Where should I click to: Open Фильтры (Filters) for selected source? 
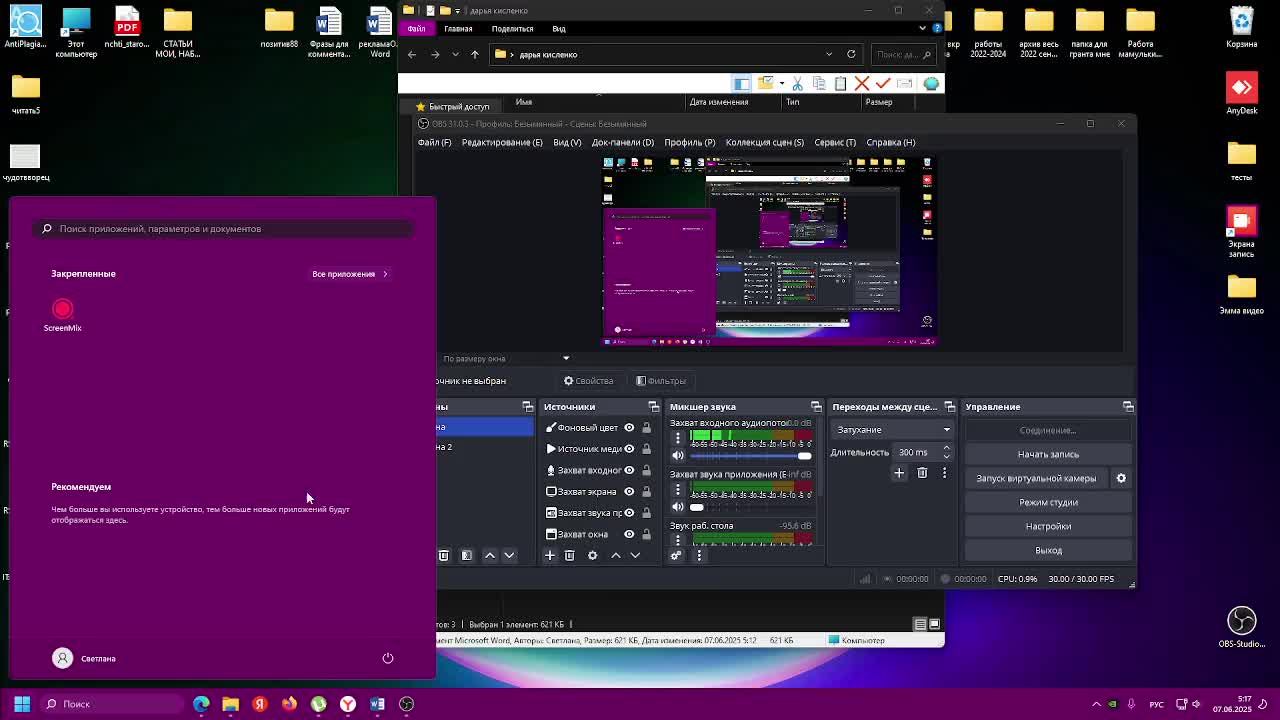tap(661, 381)
